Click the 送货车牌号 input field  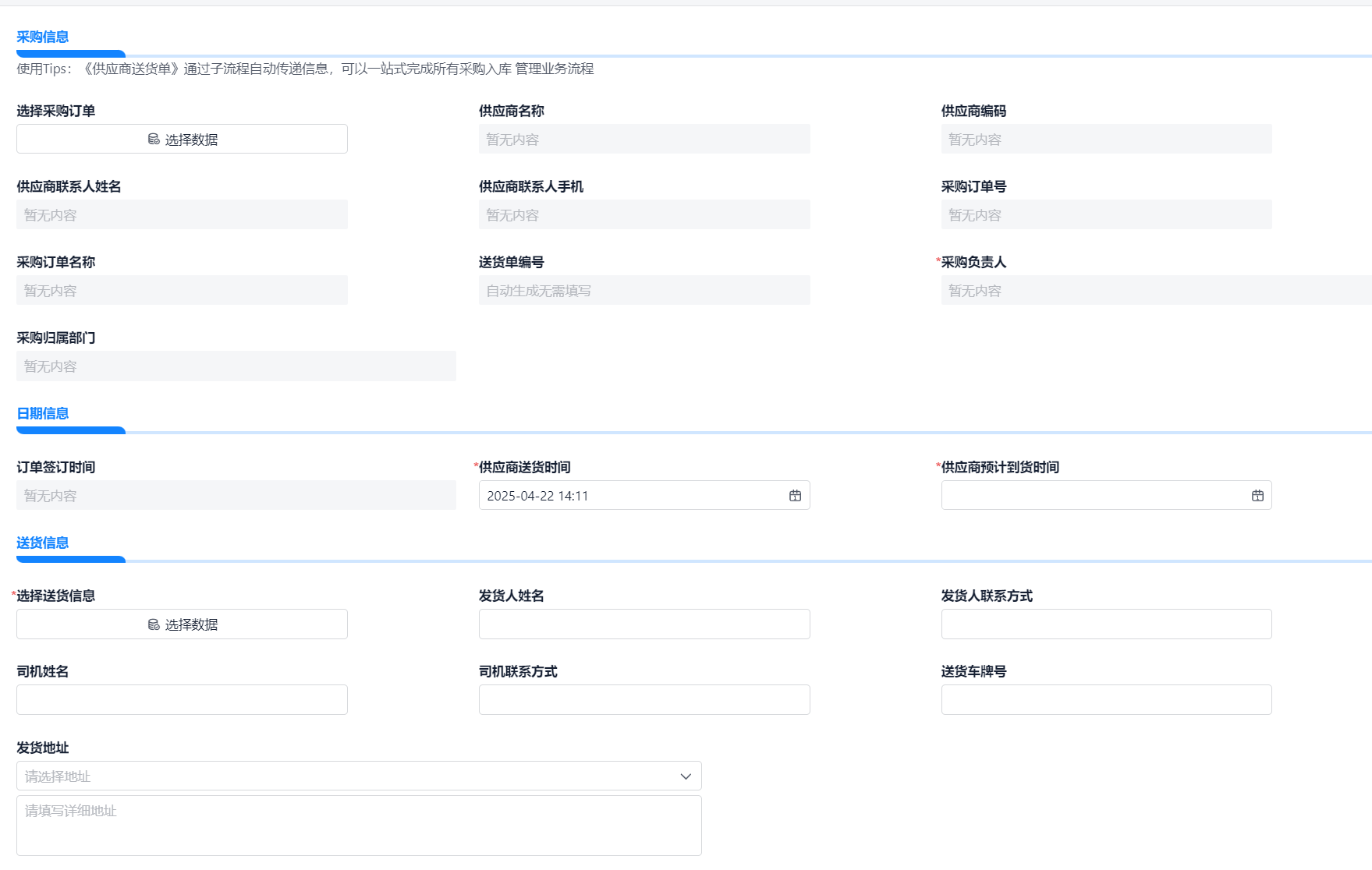point(1106,700)
